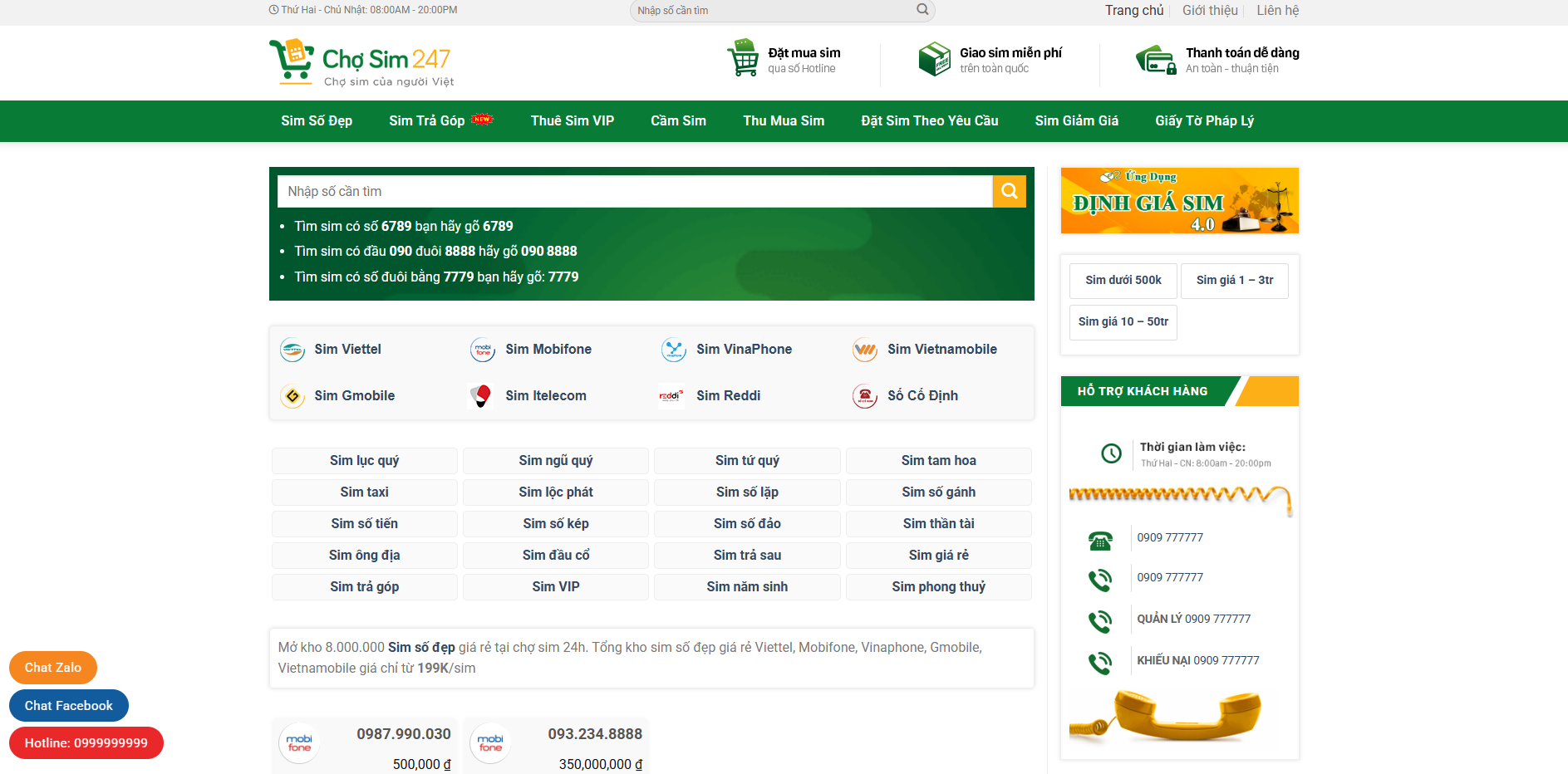This screenshot has width=1568, height=774.
Task: Choose Sim đầu cổ category
Action: 556,556
